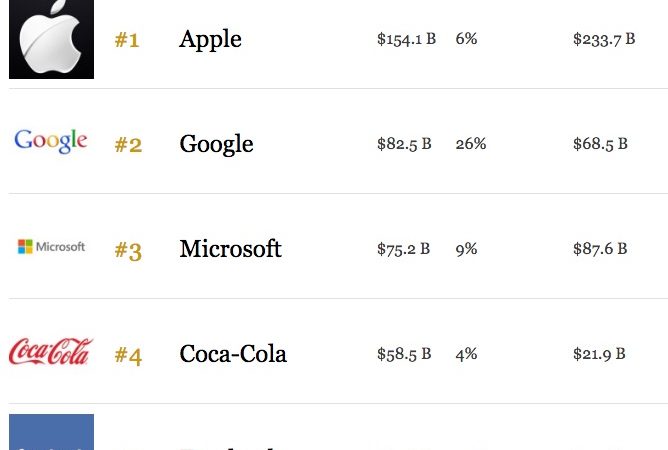Viewport: 668px width, 450px height.
Task: Click Google's 26% change value
Action: click(470, 144)
